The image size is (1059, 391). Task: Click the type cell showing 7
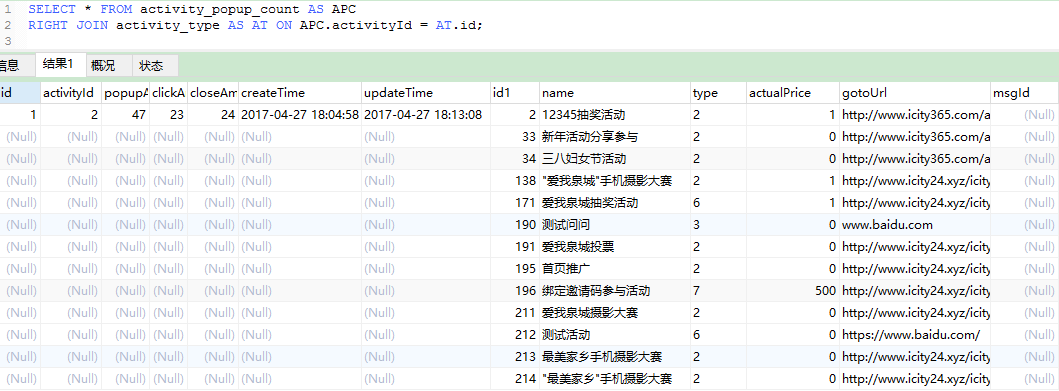coord(719,291)
